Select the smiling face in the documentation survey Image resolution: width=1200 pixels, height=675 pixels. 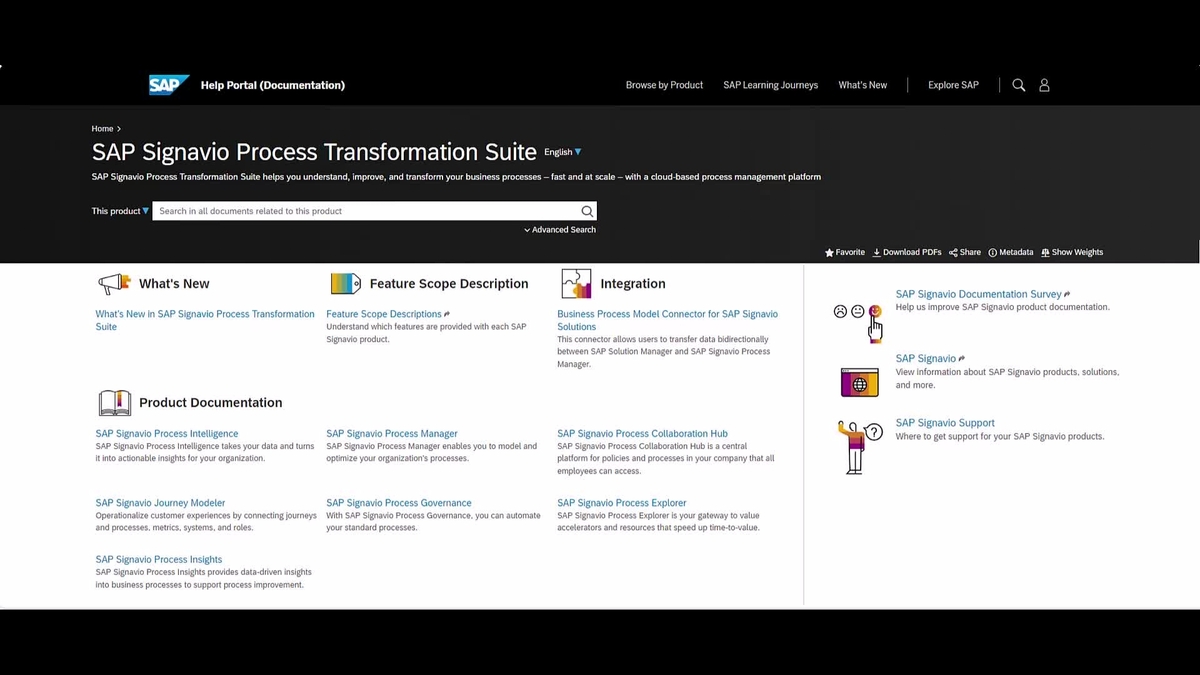[x=875, y=312]
